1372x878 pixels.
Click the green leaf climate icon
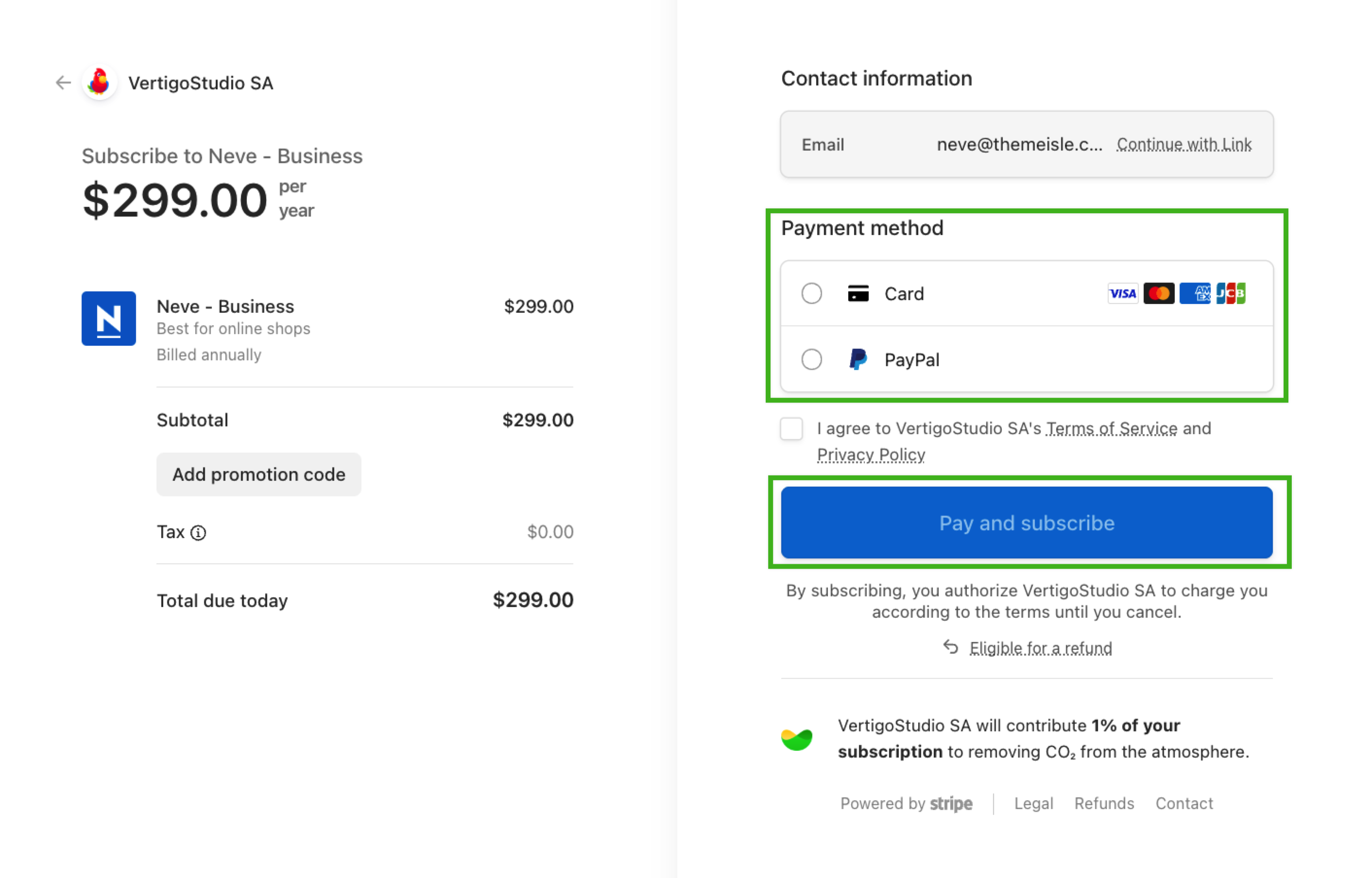click(797, 740)
